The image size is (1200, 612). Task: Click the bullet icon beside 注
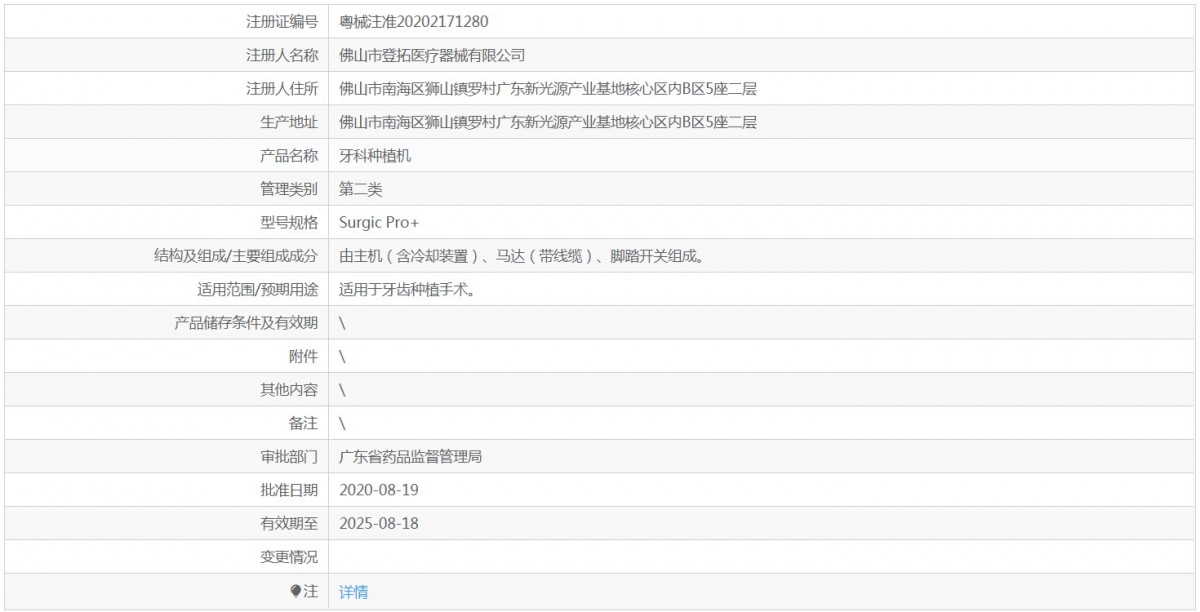[295, 591]
